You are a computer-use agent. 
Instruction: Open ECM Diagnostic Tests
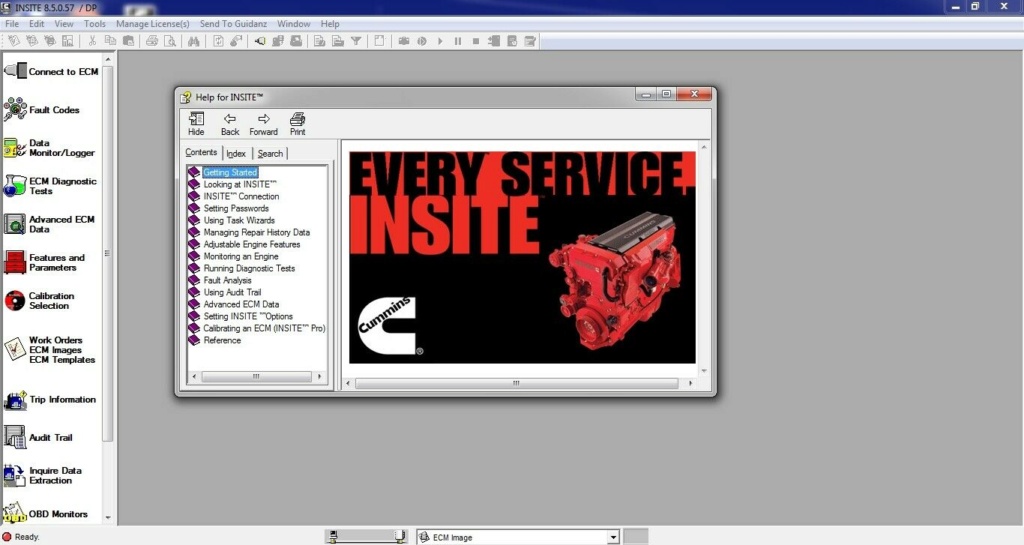50,186
